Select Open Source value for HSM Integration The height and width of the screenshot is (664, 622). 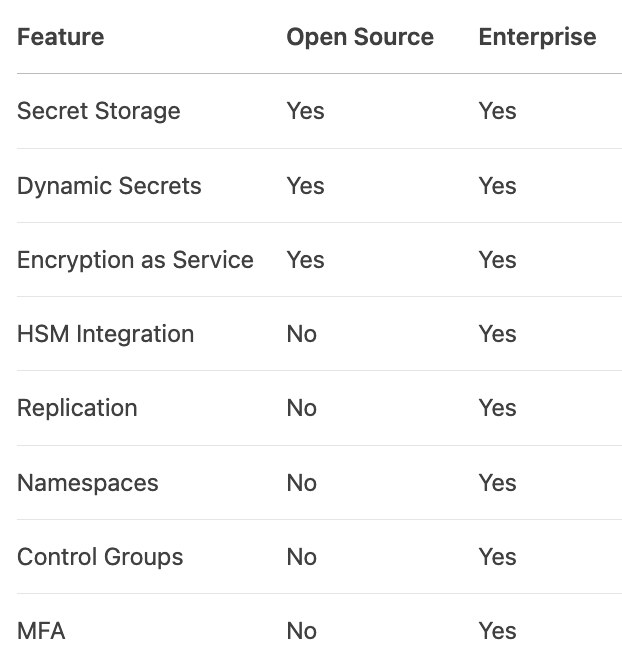pyautogui.click(x=301, y=334)
